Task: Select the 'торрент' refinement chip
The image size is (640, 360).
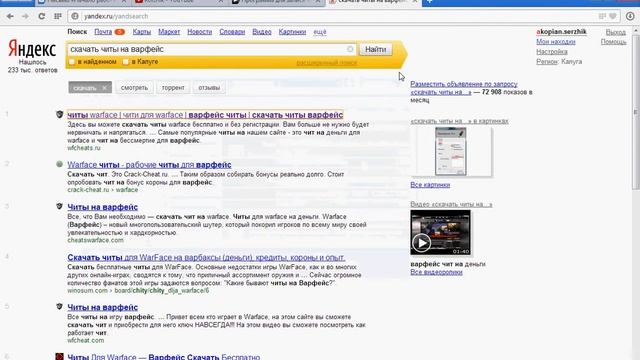Action: click(x=173, y=88)
